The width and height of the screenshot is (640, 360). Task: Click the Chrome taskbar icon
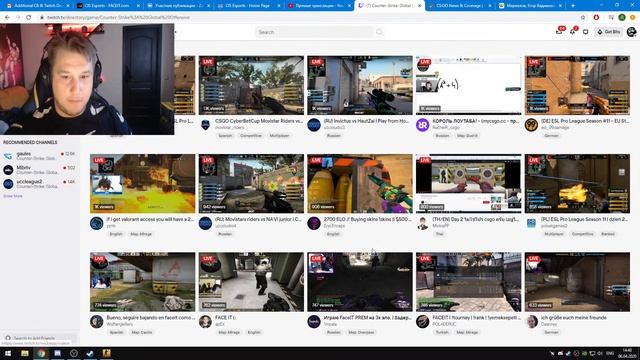[41, 353]
